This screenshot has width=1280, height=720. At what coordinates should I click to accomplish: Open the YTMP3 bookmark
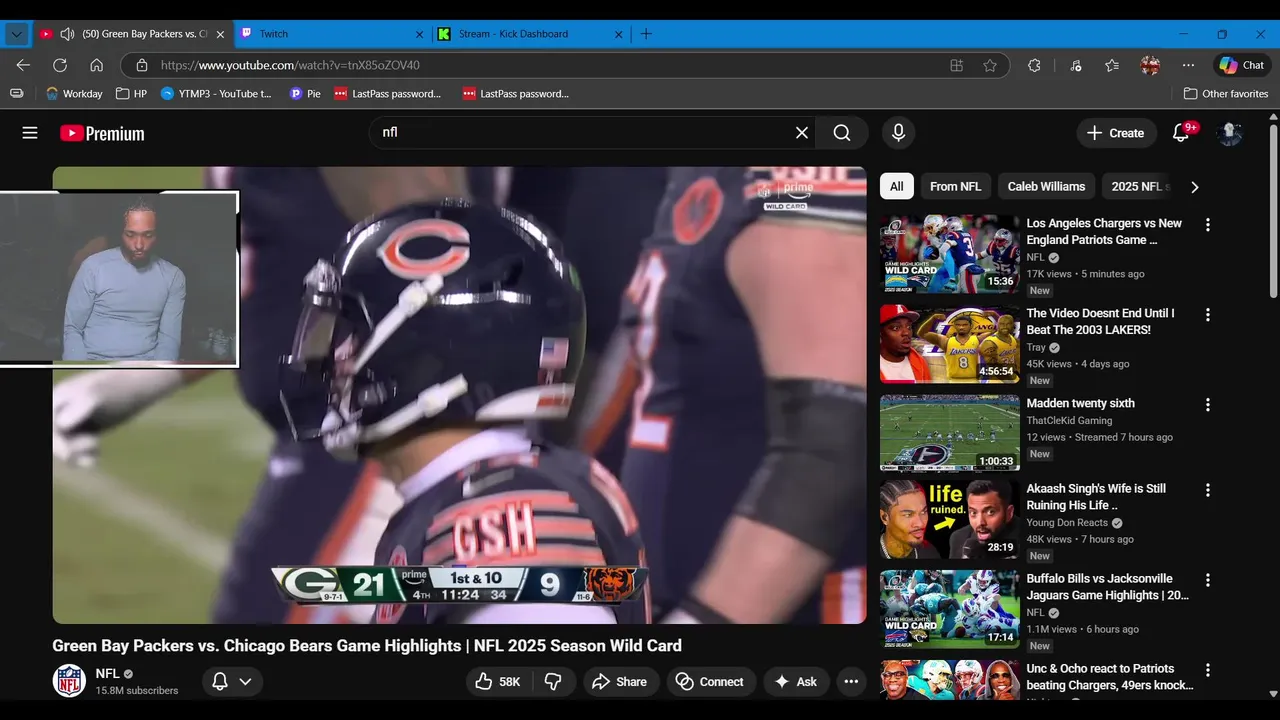[x=216, y=93]
